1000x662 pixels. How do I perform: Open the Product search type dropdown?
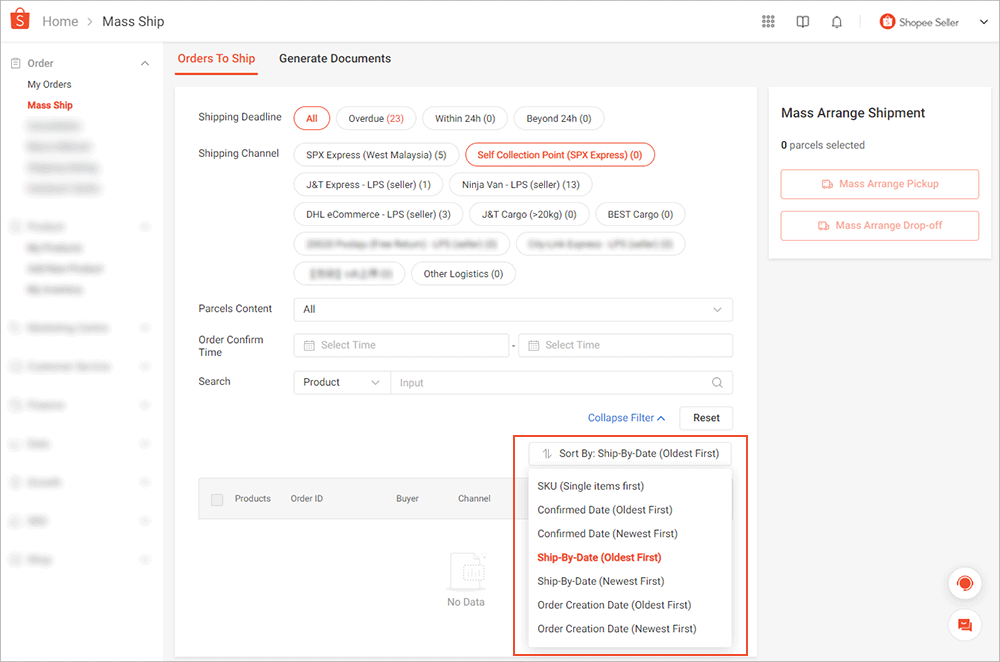coord(341,382)
